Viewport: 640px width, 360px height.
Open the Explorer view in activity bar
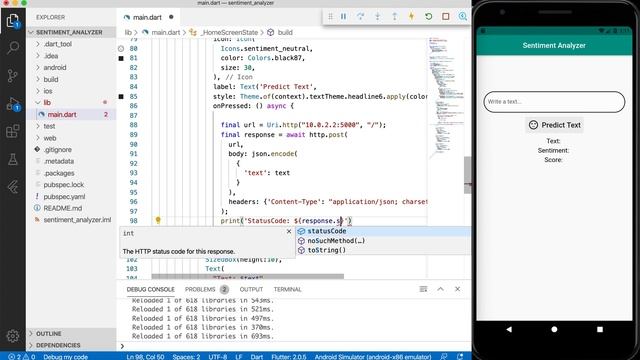(x=13, y=20)
